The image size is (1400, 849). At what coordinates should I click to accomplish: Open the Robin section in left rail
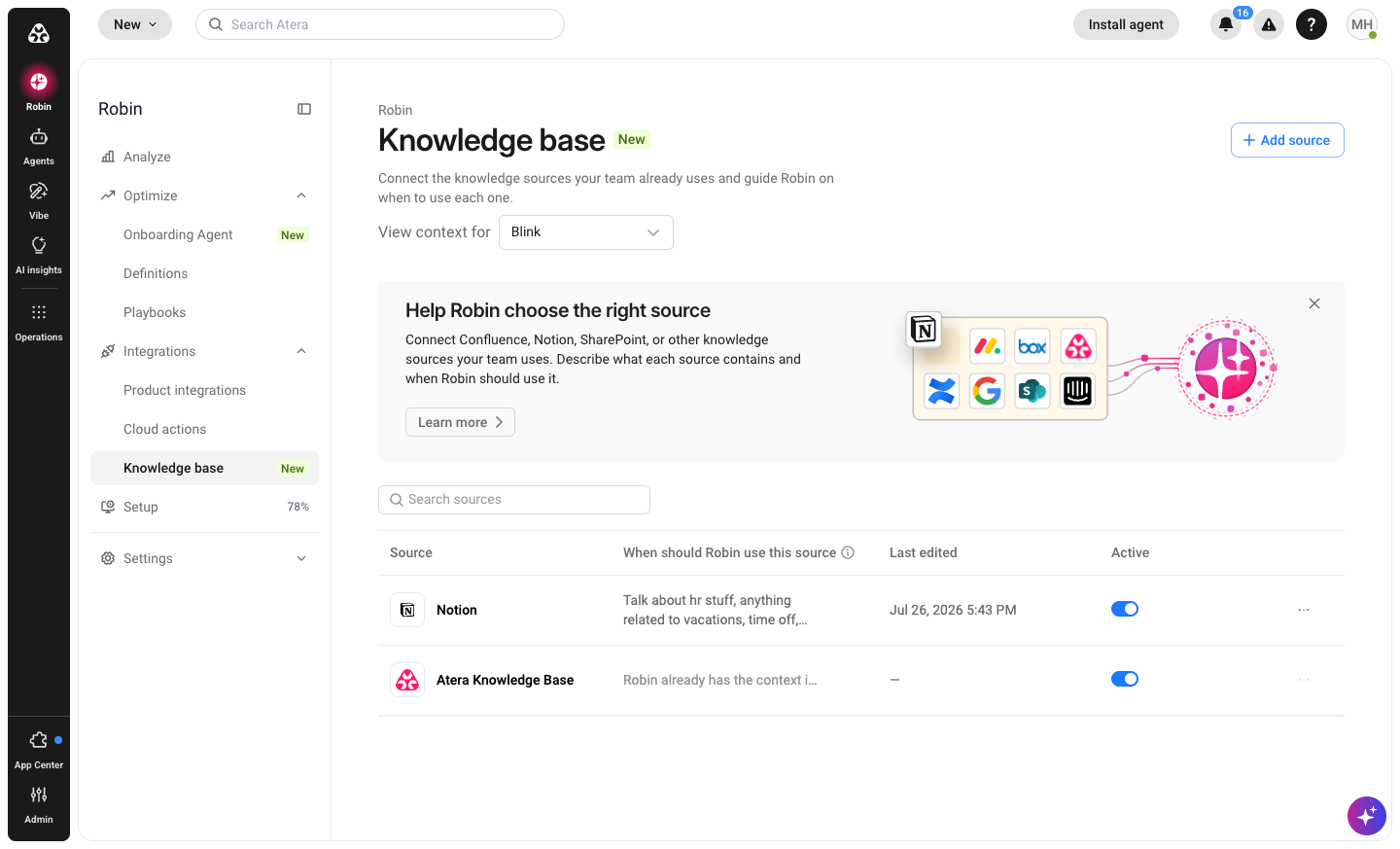(39, 88)
